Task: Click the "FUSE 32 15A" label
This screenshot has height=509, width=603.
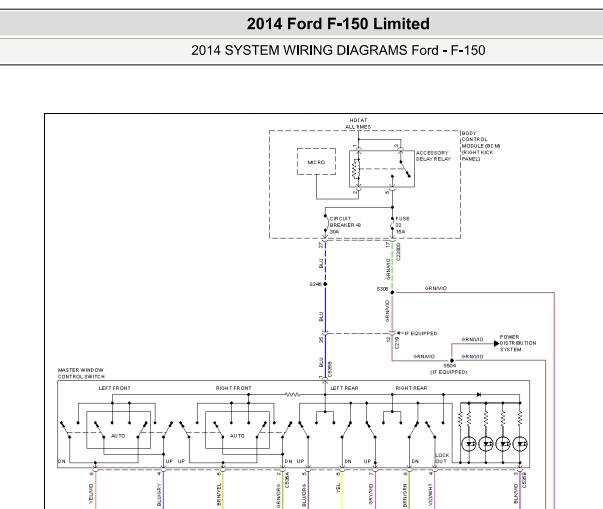Action: (x=402, y=225)
